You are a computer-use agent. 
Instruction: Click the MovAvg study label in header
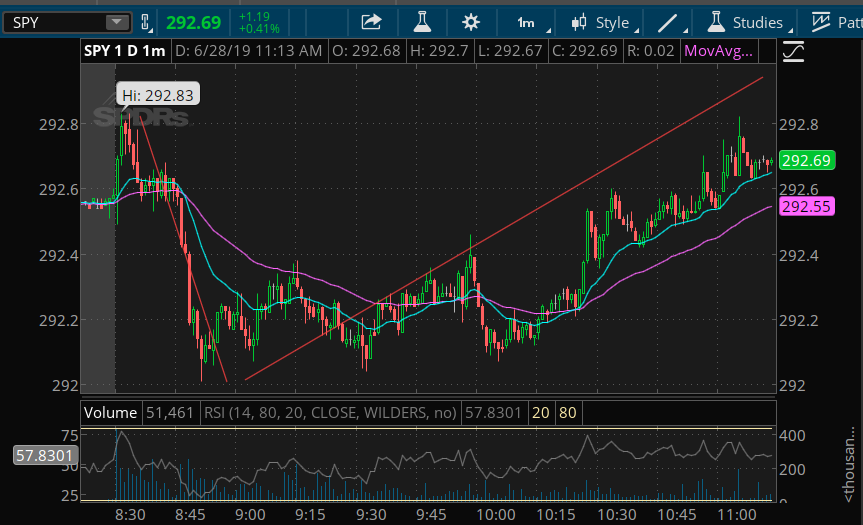[718, 51]
